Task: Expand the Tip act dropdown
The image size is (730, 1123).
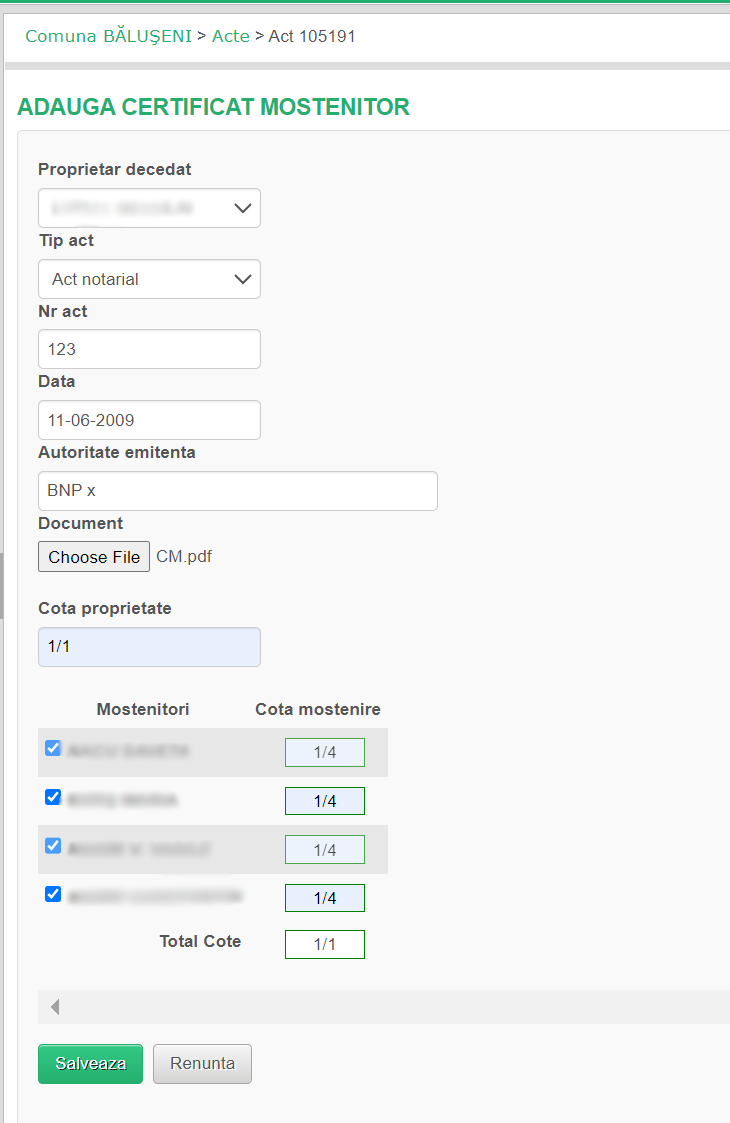Action: (x=149, y=279)
